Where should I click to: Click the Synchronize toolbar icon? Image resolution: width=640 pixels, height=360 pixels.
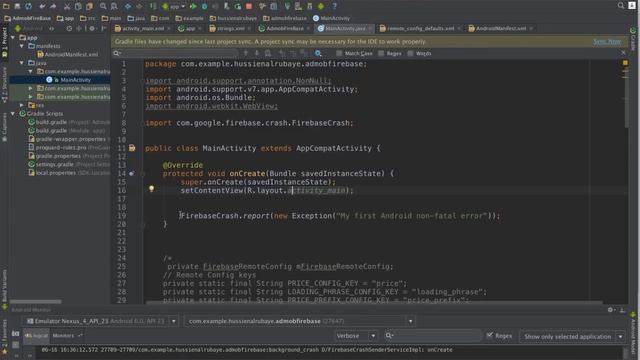28,6
